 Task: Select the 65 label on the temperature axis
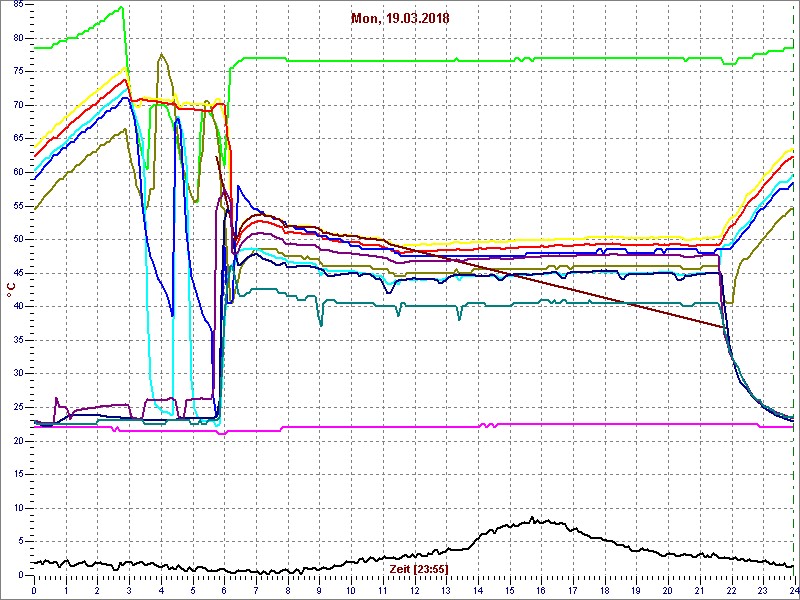[x=18, y=139]
